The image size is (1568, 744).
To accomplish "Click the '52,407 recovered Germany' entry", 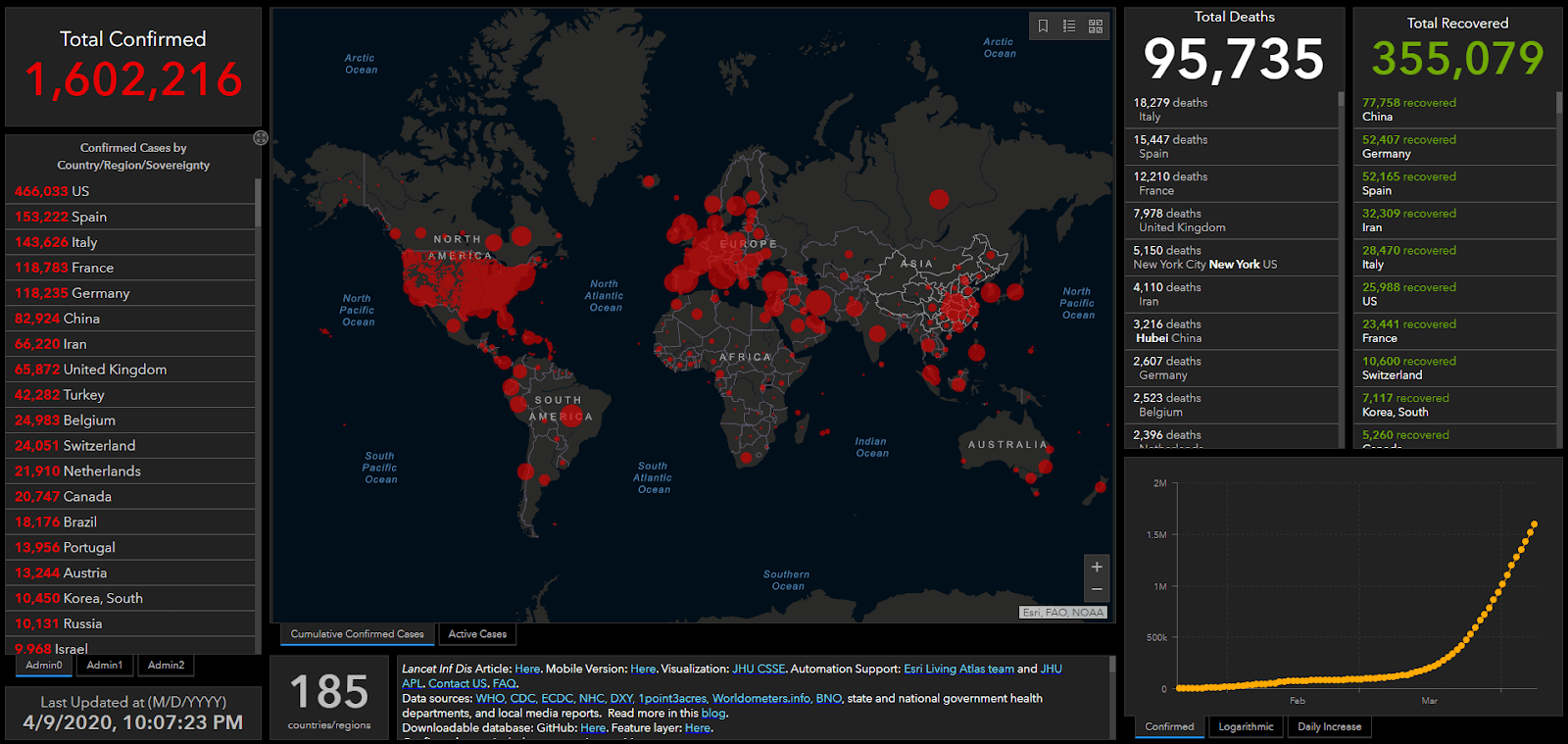I will [1455, 147].
